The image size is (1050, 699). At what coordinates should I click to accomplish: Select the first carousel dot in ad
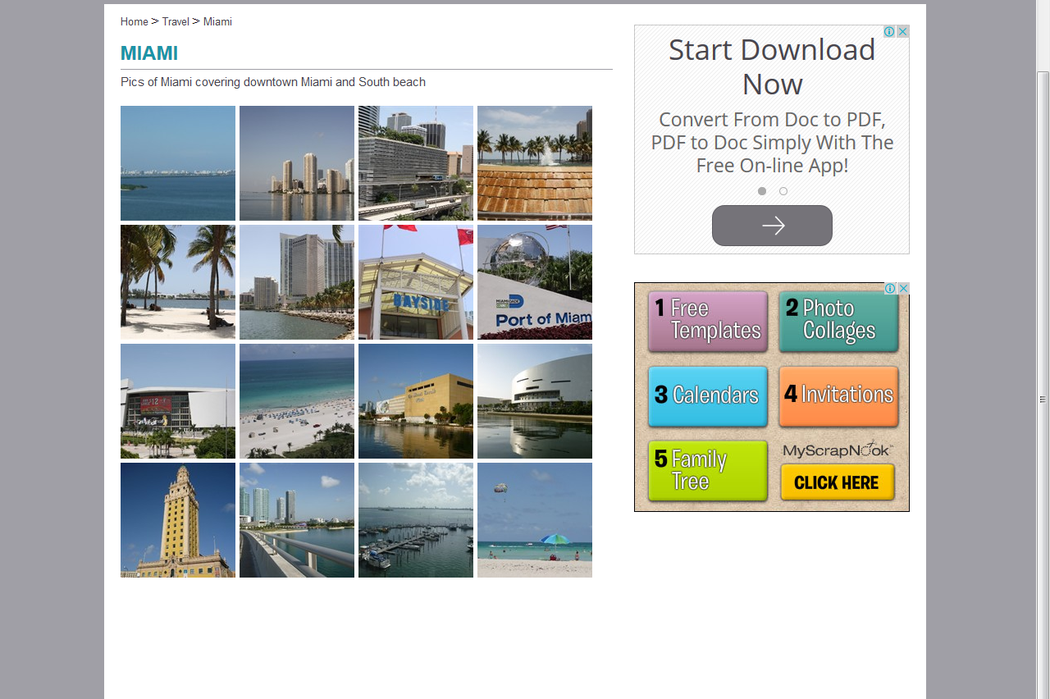click(x=762, y=191)
